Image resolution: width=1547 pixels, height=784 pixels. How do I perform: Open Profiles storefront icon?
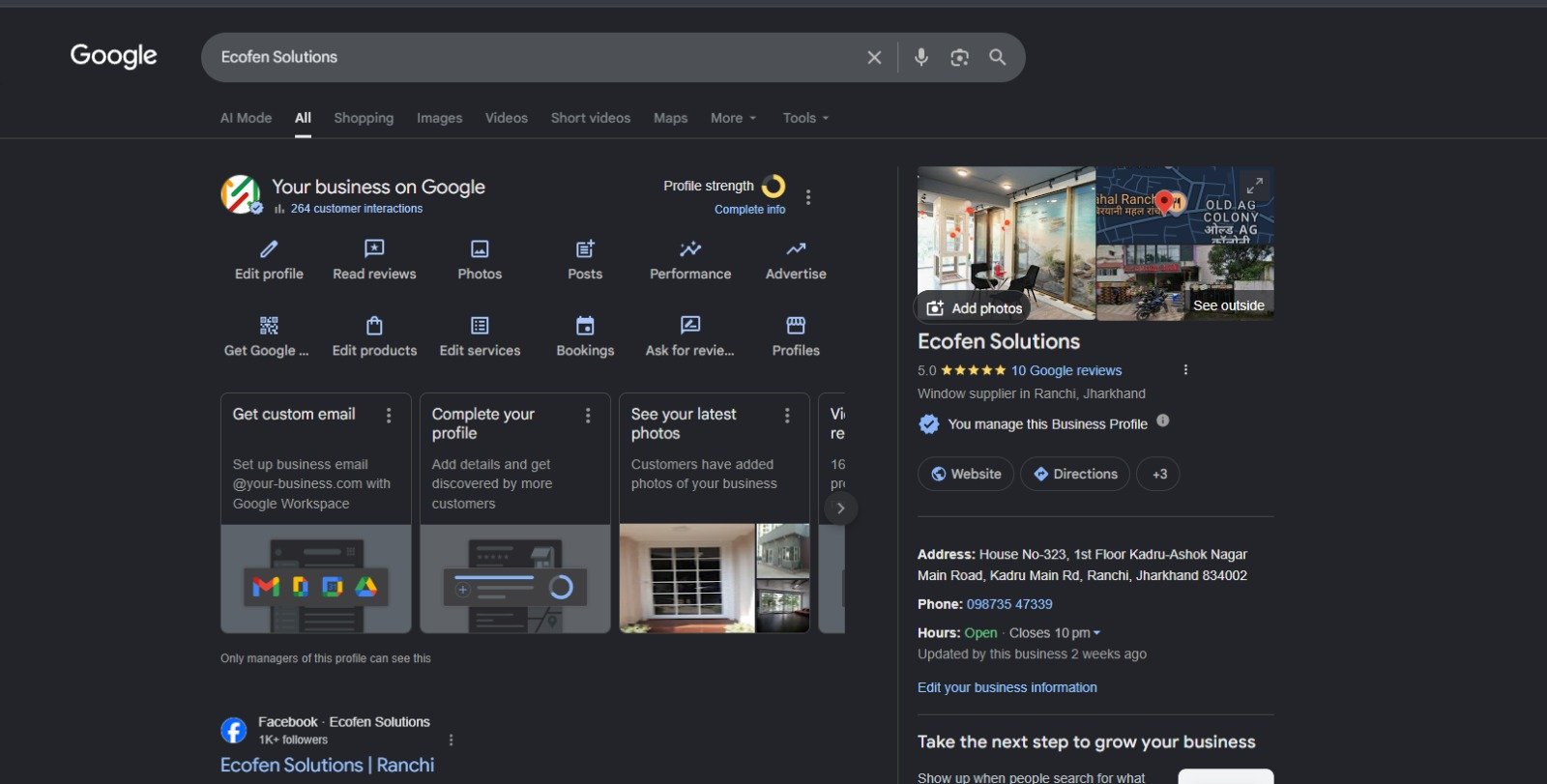[796, 326]
